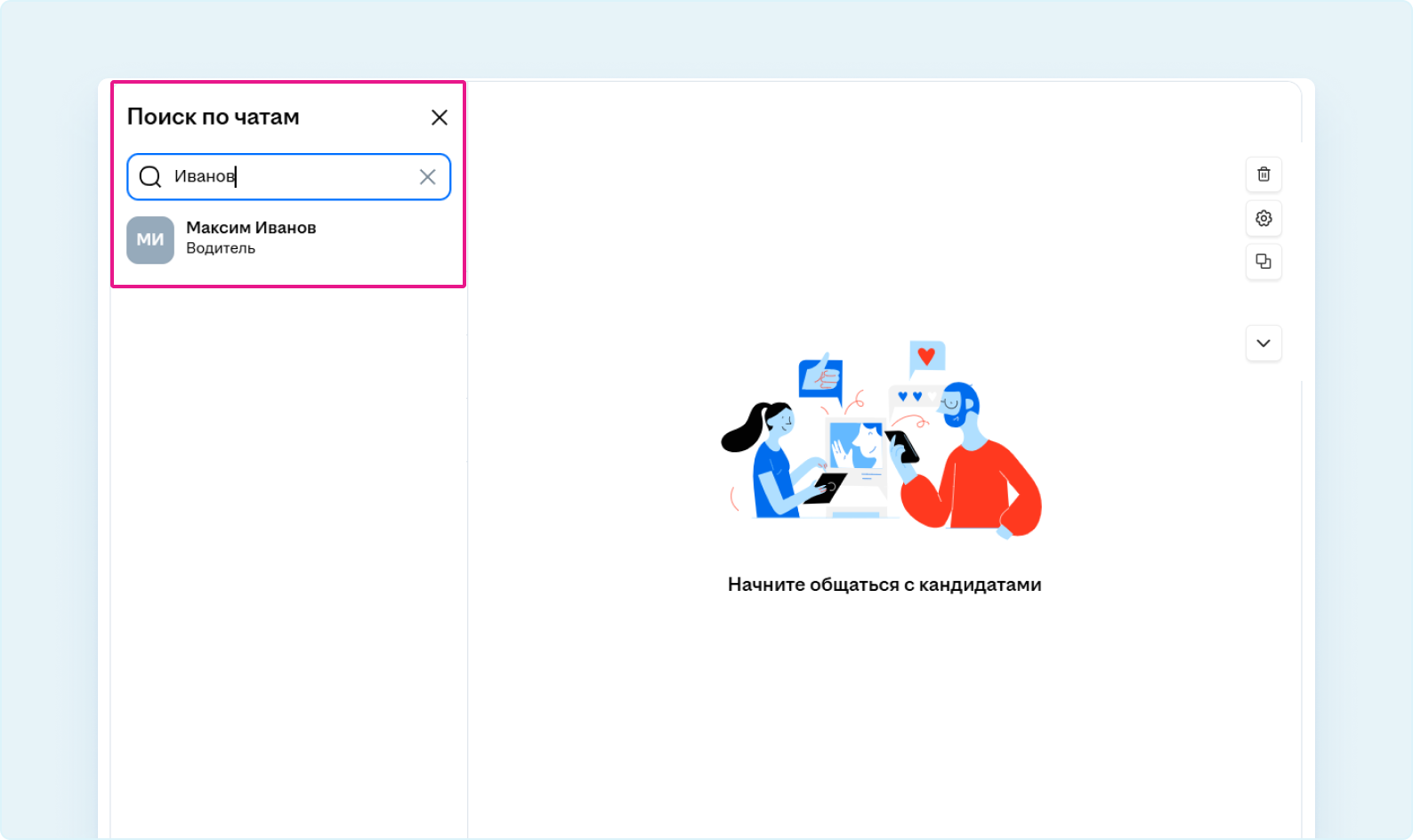The image size is (1413, 840).
Task: Click the magnifier icon in search box
Action: tap(150, 177)
